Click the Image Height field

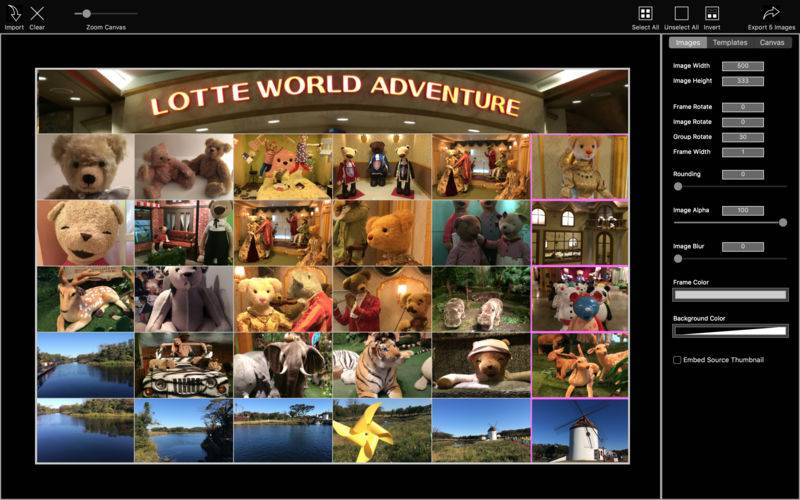[x=743, y=81]
